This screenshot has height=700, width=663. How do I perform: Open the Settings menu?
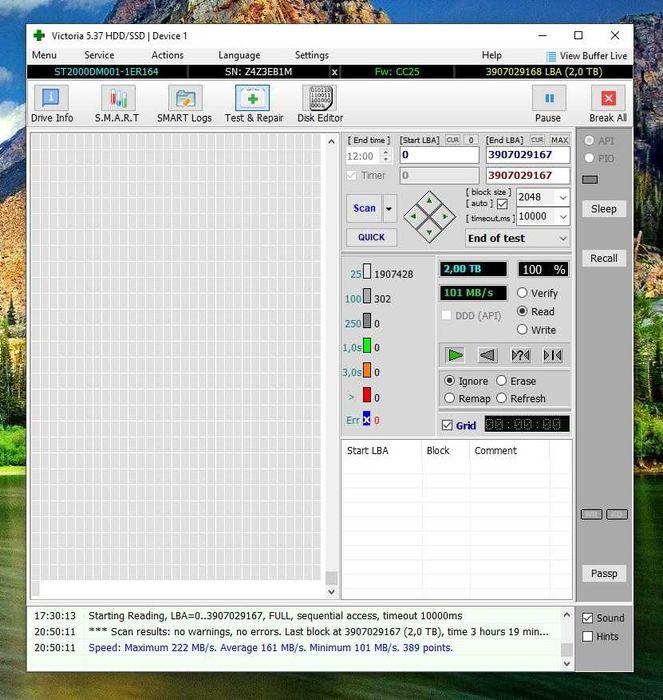[312, 55]
